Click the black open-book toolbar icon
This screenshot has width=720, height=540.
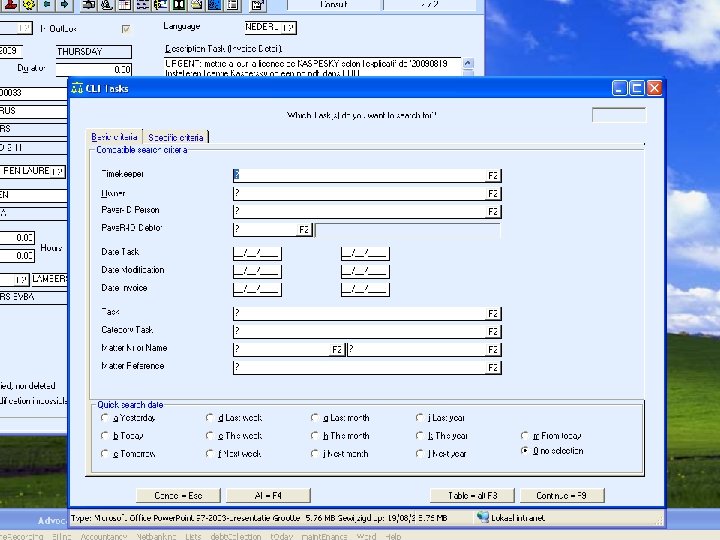tap(179, 5)
